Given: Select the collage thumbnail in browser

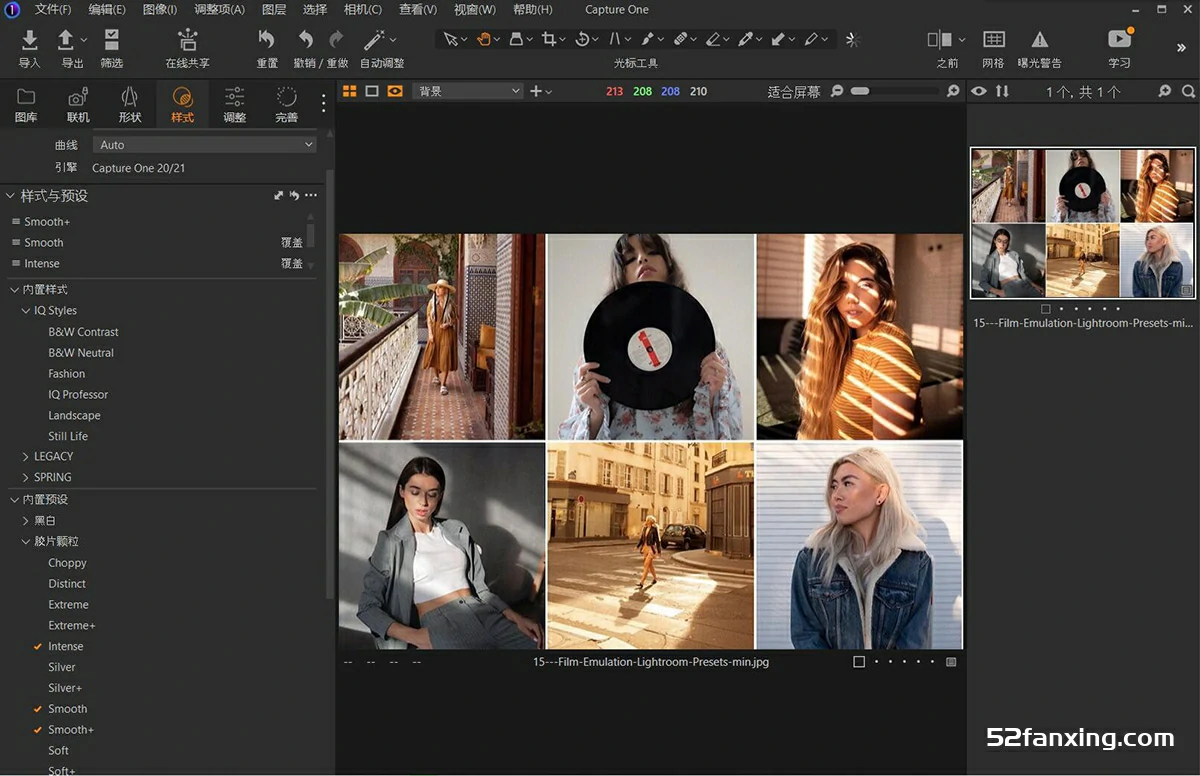Looking at the screenshot, I should 1082,223.
